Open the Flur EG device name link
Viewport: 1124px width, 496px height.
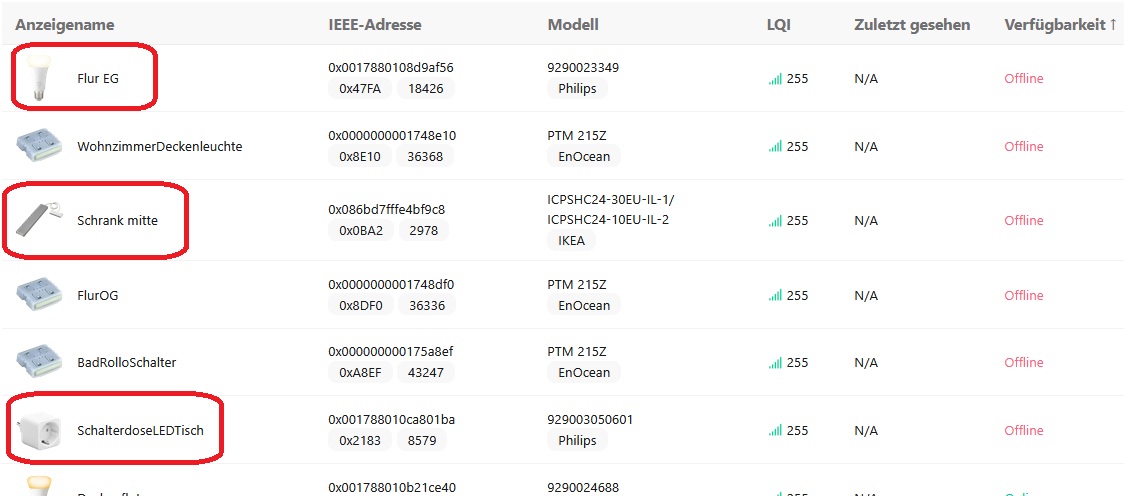pos(98,78)
